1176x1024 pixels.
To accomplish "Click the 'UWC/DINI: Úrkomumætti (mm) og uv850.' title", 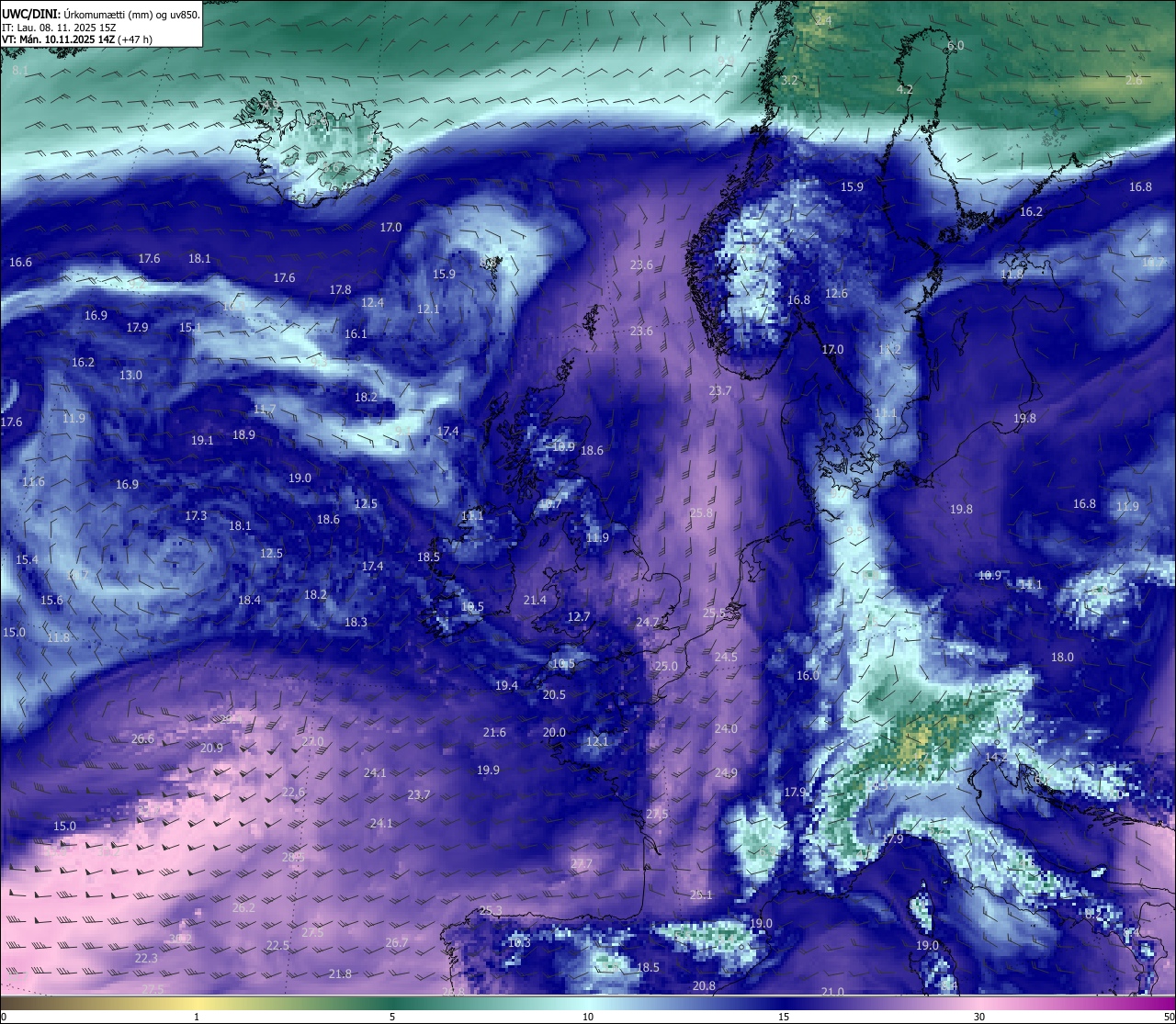I will point(101,15).
